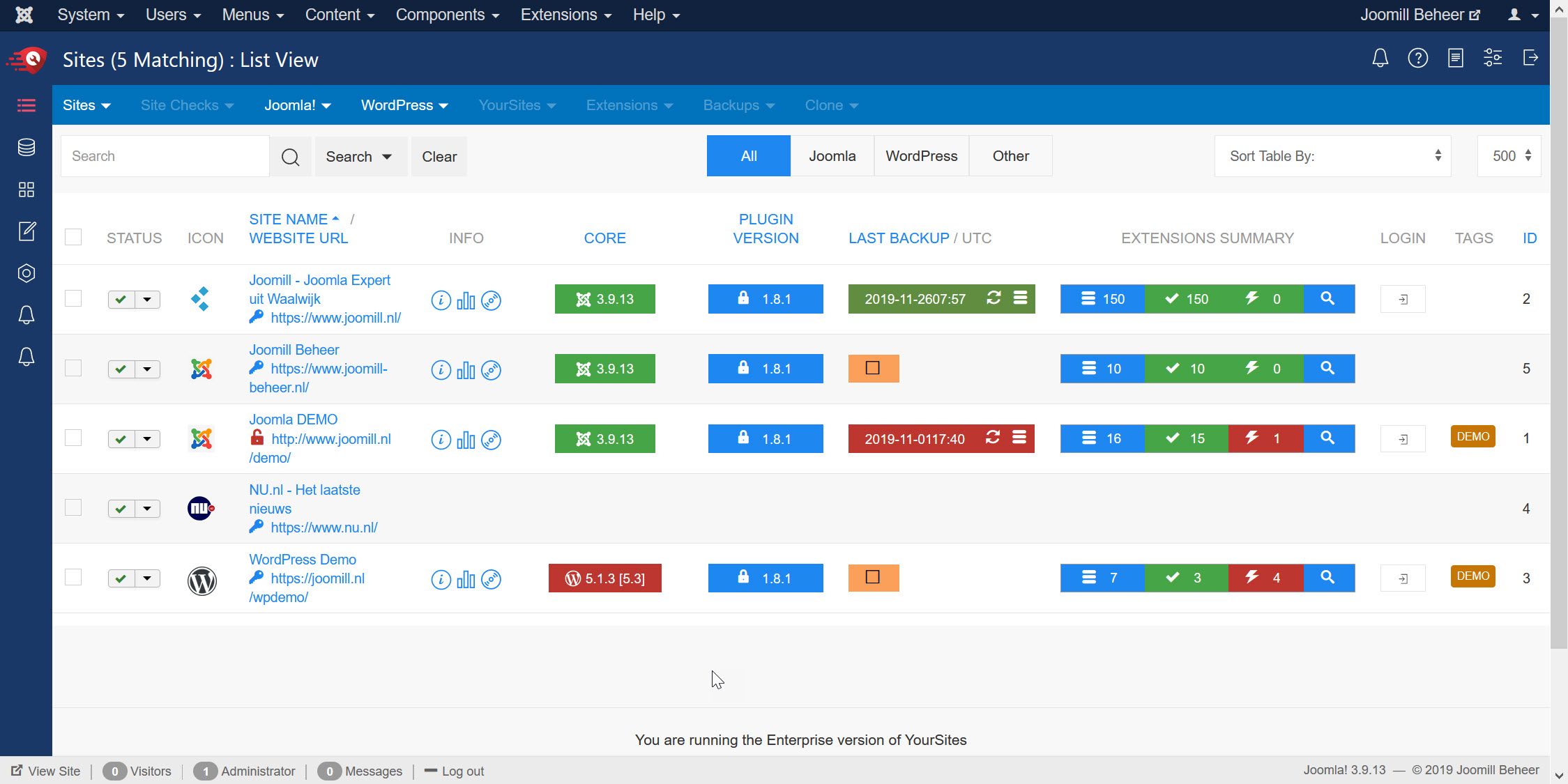The height and width of the screenshot is (784, 1568).
Task: Click extensions magnifier for WordPress Demo row
Action: pyautogui.click(x=1327, y=578)
